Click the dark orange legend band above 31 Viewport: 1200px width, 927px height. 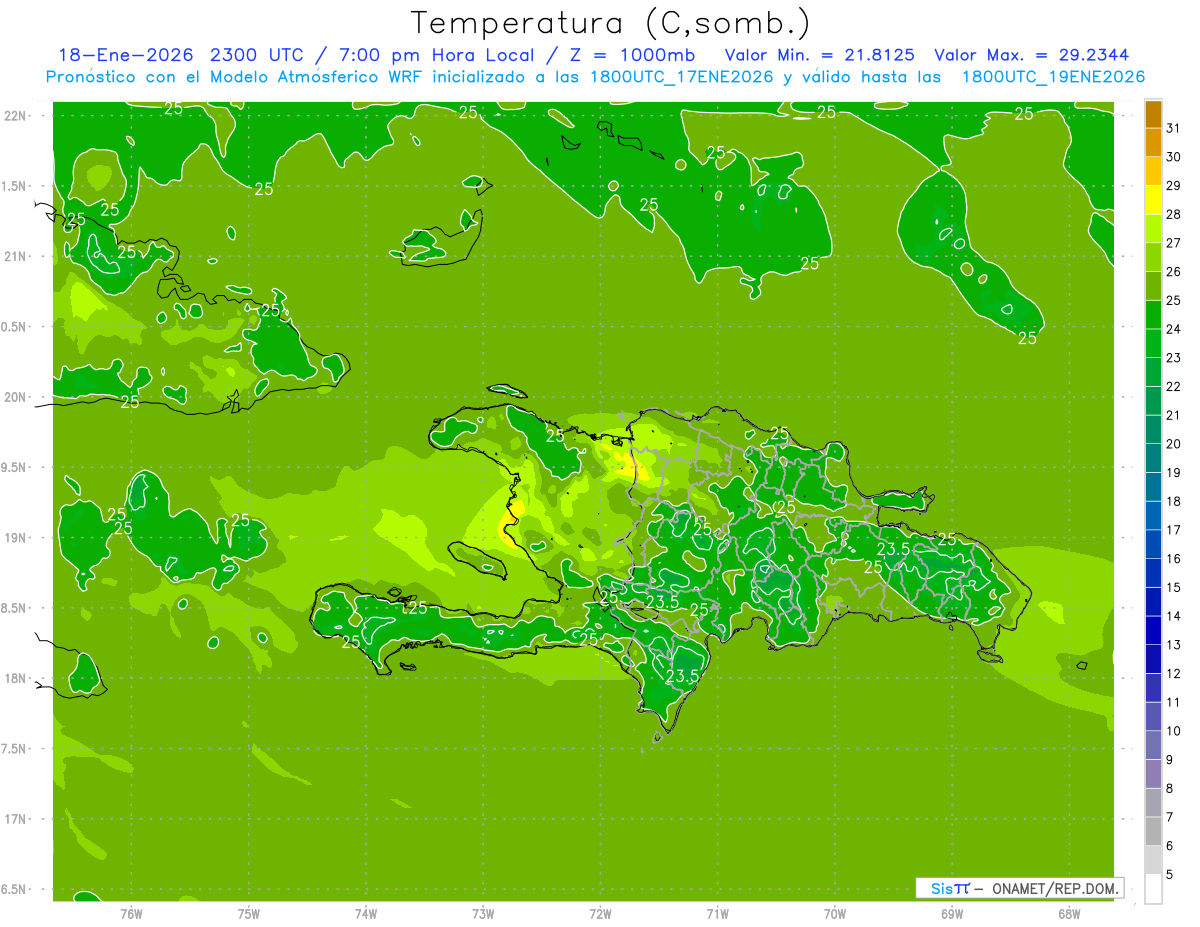tap(1153, 114)
